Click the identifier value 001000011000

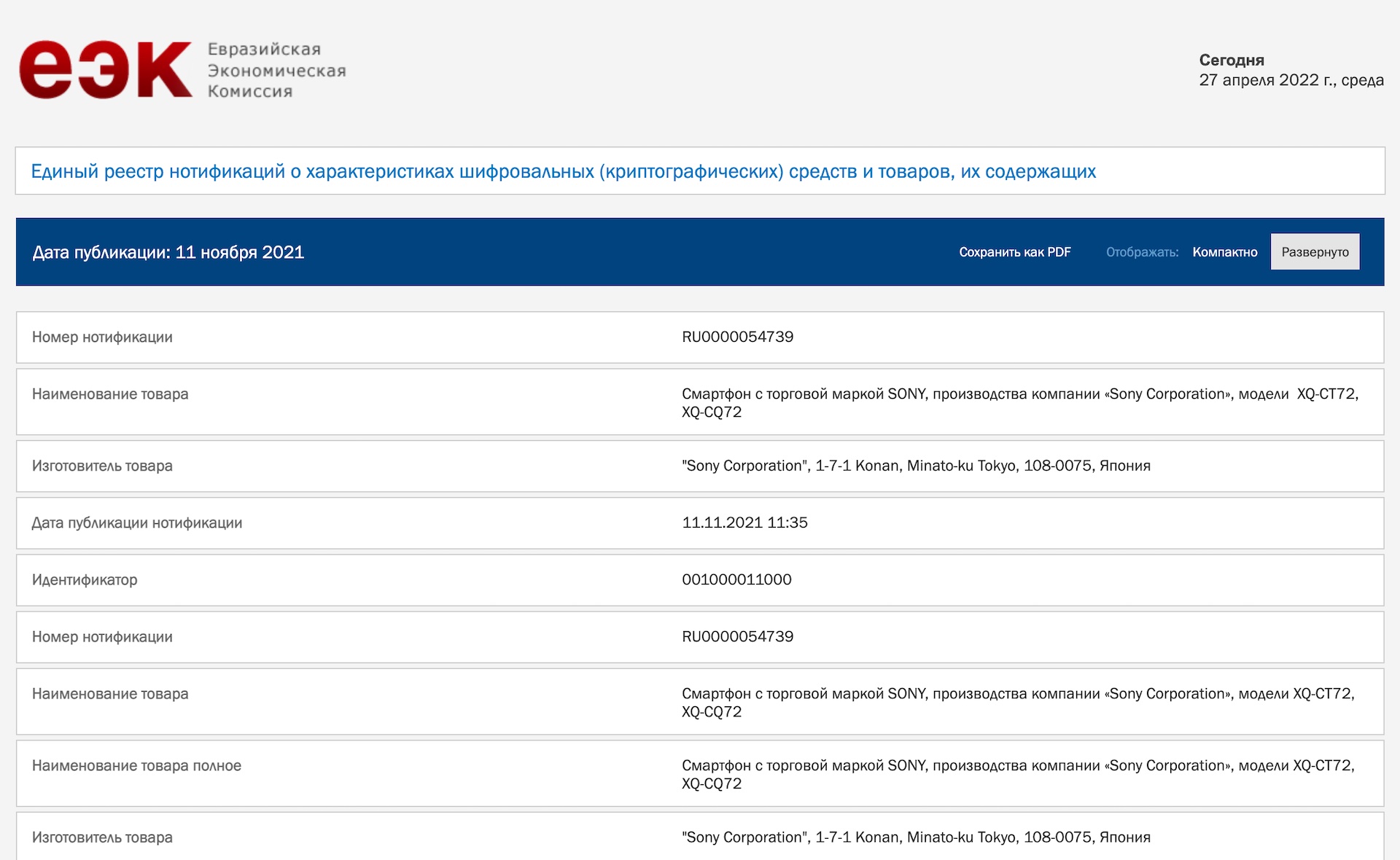pyautogui.click(x=736, y=579)
